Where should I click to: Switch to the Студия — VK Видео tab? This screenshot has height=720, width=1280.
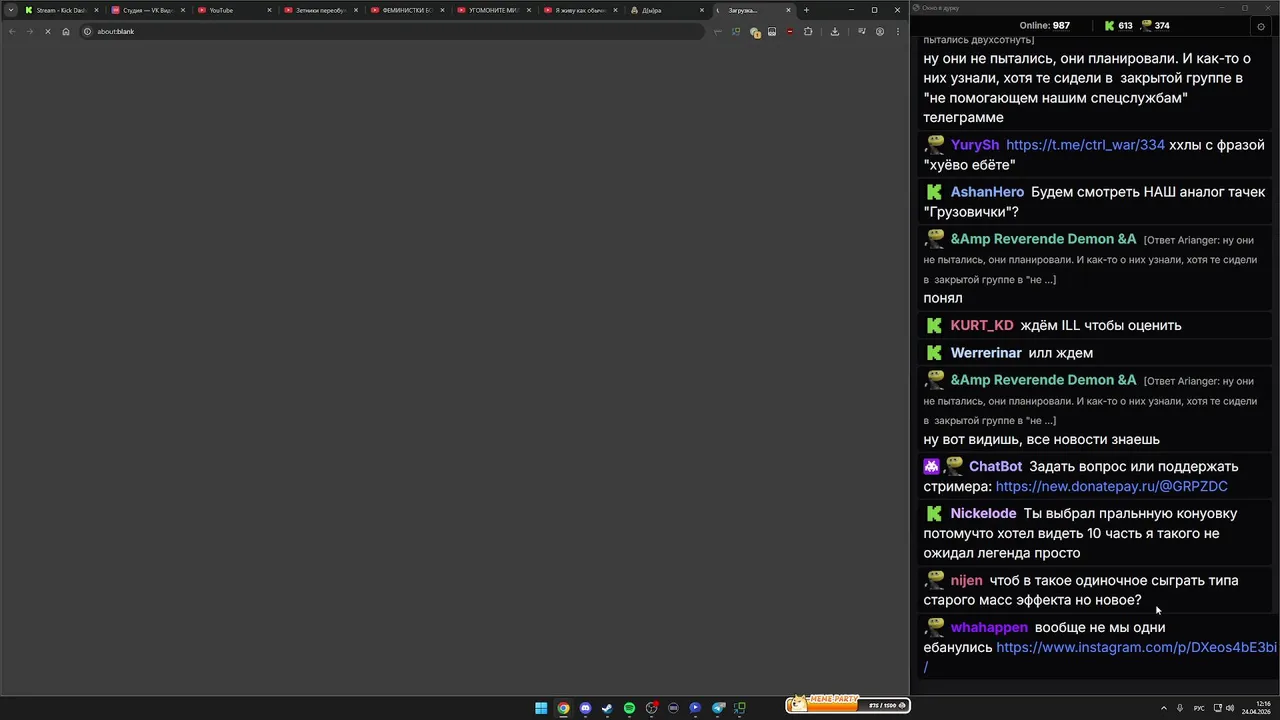coord(148,10)
